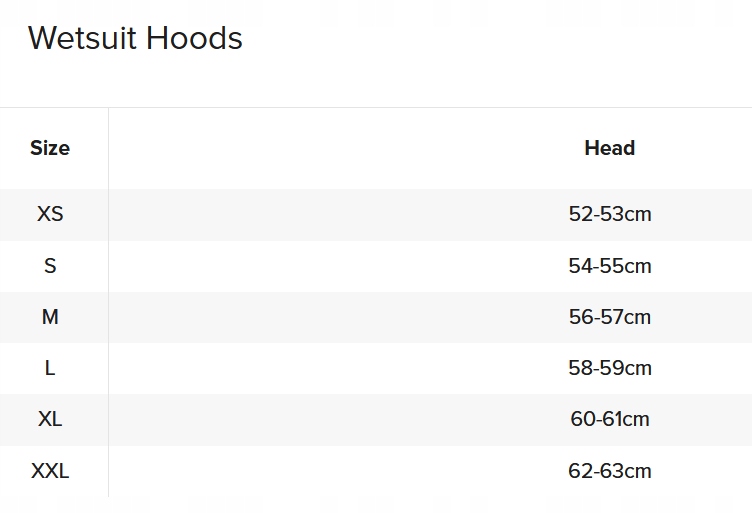
Task: Select the XL size label
Action: tap(50, 419)
